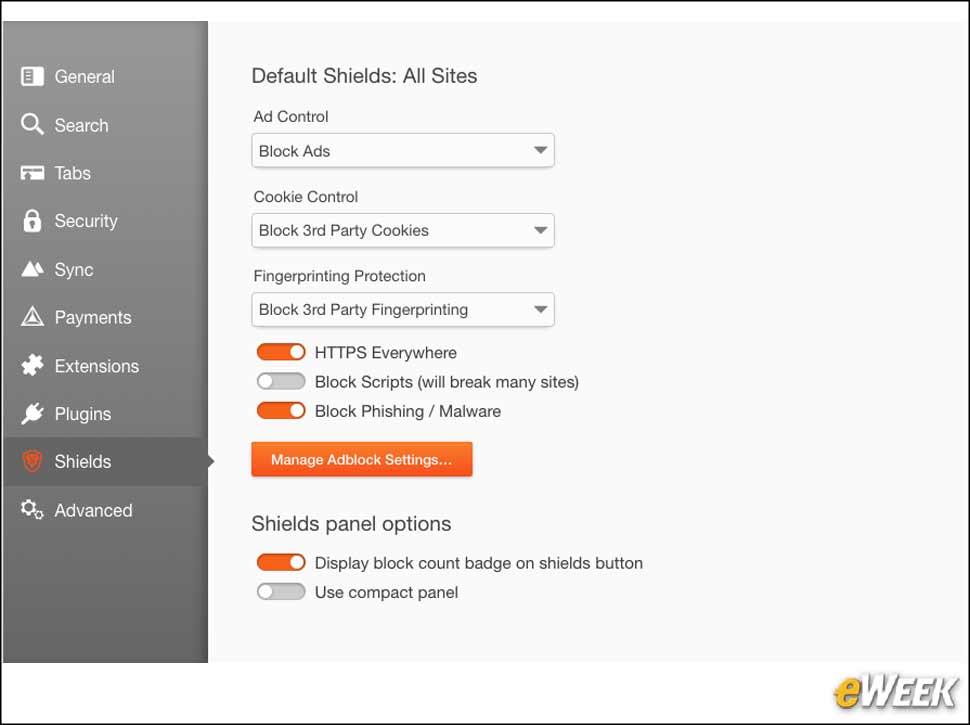This screenshot has width=970, height=725.
Task: Open the Security padlock icon
Action: click(x=32, y=220)
